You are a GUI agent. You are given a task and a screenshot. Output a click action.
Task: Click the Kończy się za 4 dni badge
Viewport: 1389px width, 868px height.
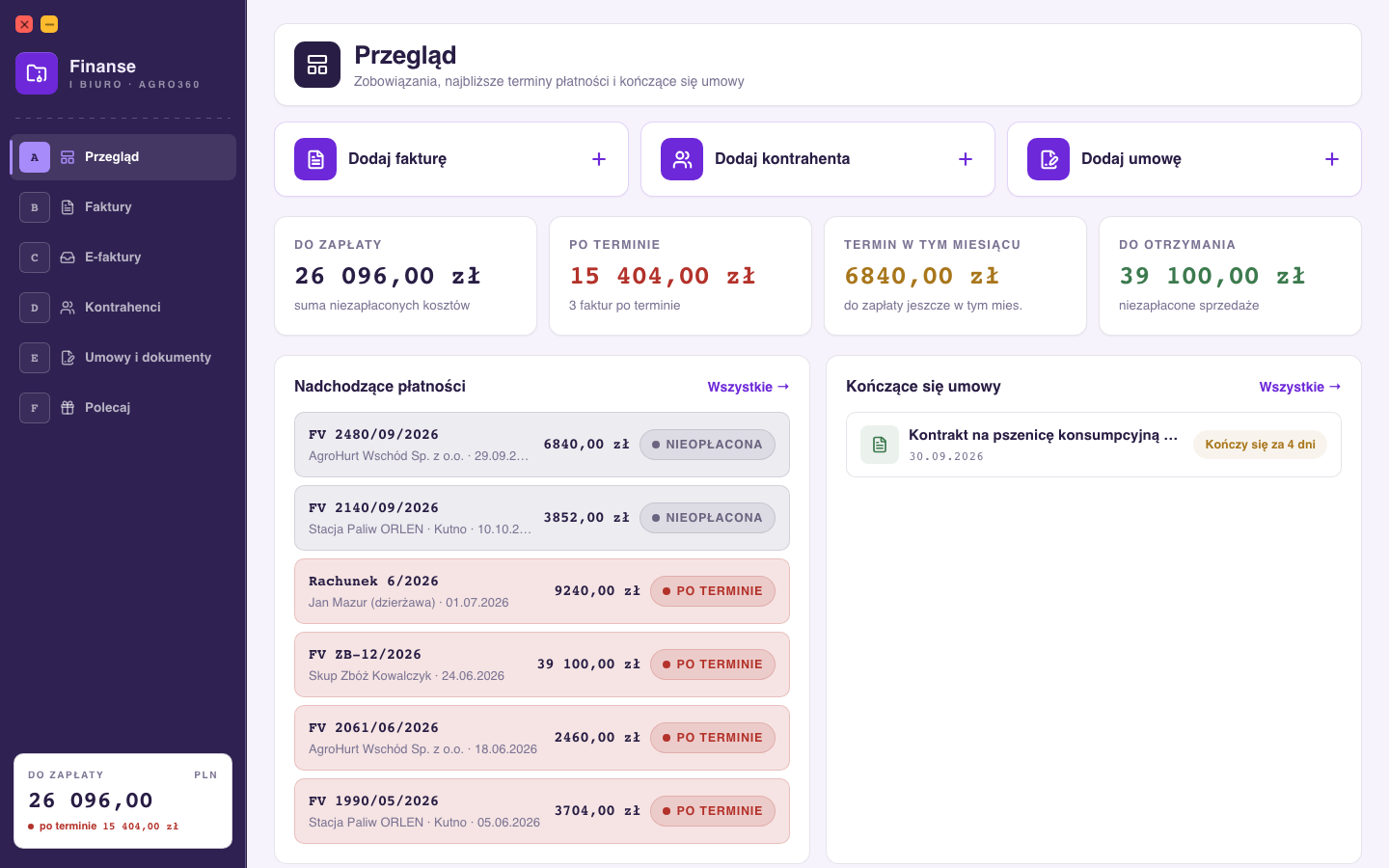1260,445
